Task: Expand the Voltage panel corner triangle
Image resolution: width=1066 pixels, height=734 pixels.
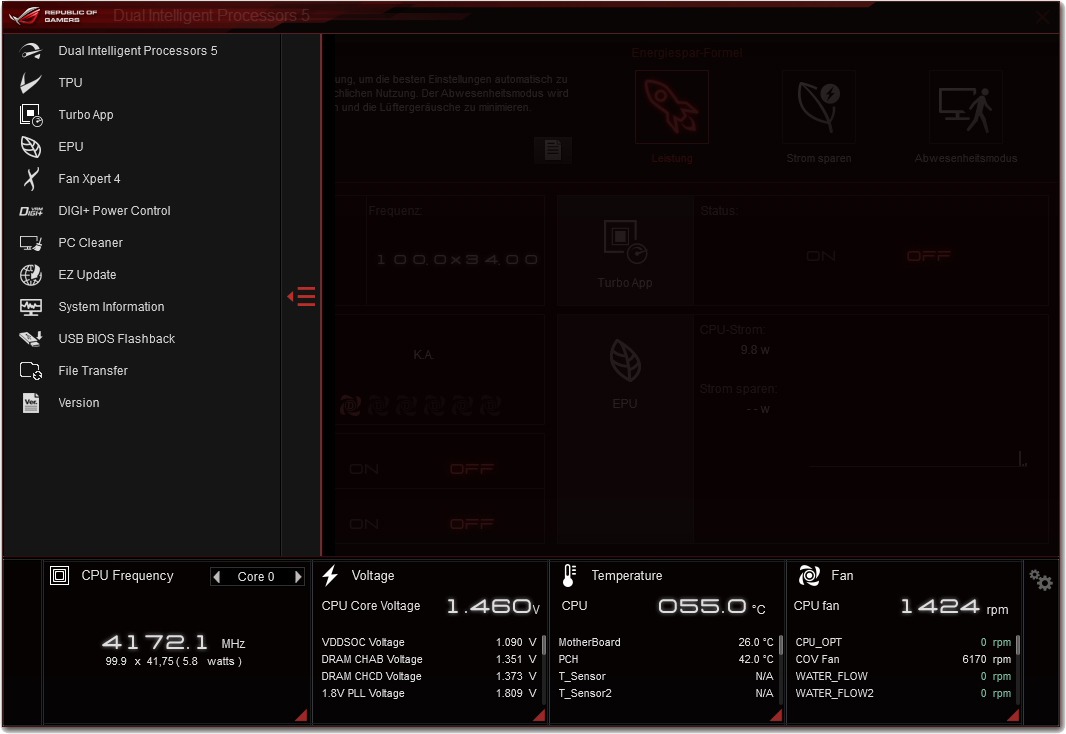Action: pos(539,715)
